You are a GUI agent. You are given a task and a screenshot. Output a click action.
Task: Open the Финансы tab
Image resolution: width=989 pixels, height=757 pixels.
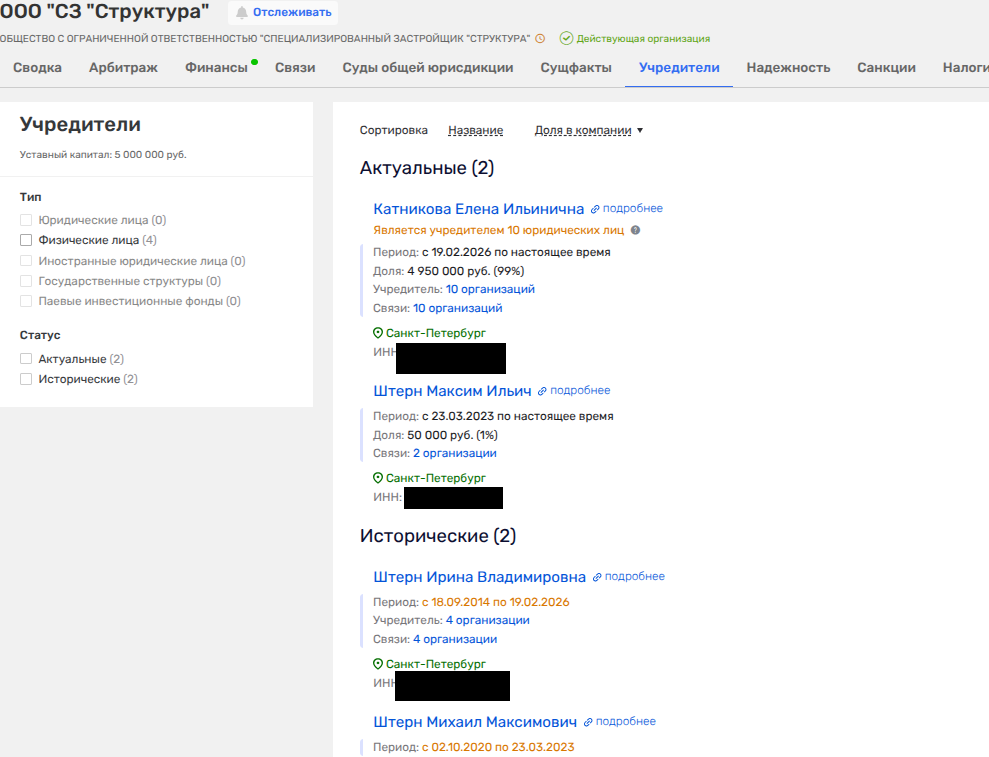click(216, 68)
